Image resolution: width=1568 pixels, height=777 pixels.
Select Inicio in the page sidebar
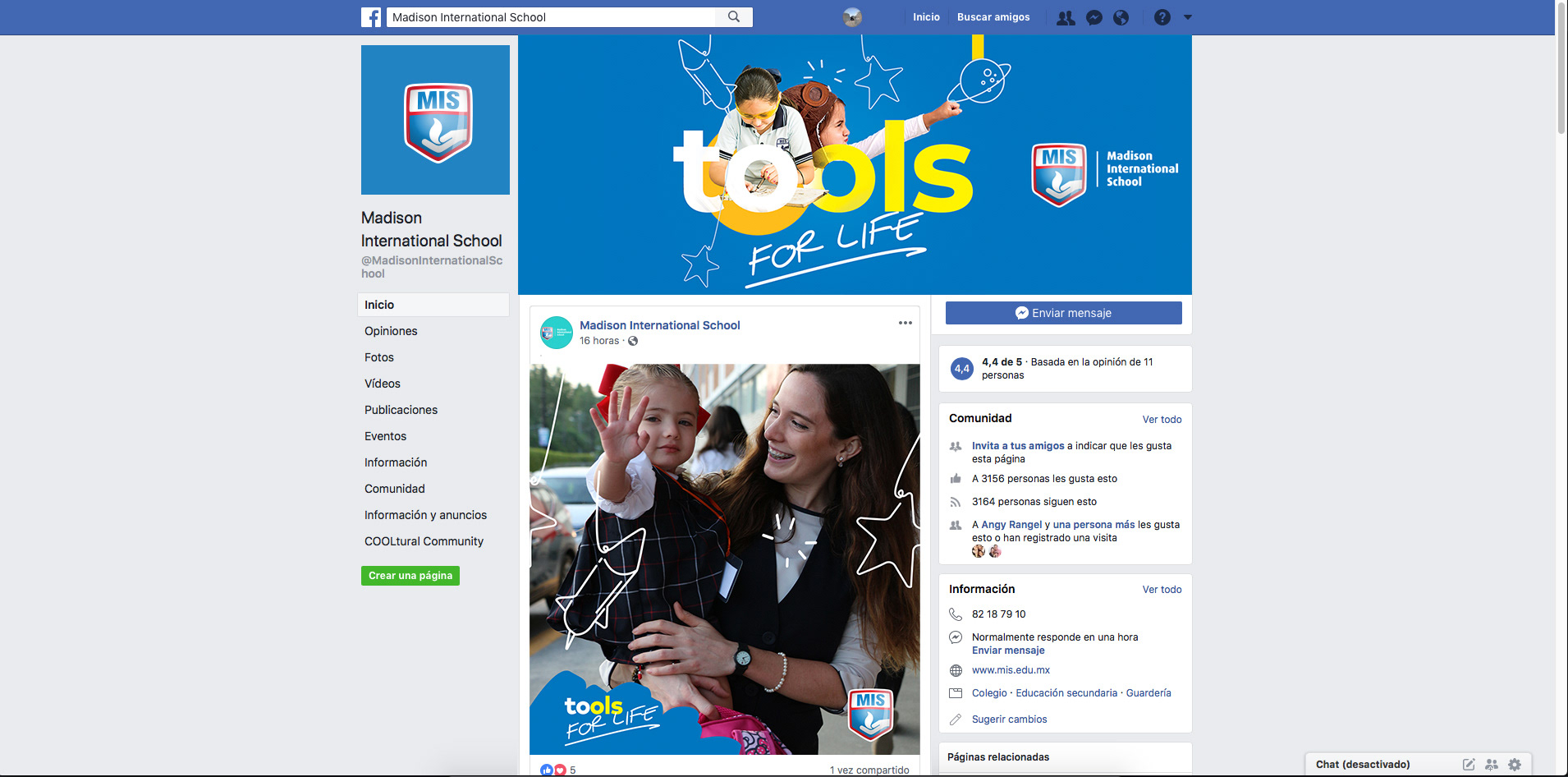(x=433, y=305)
